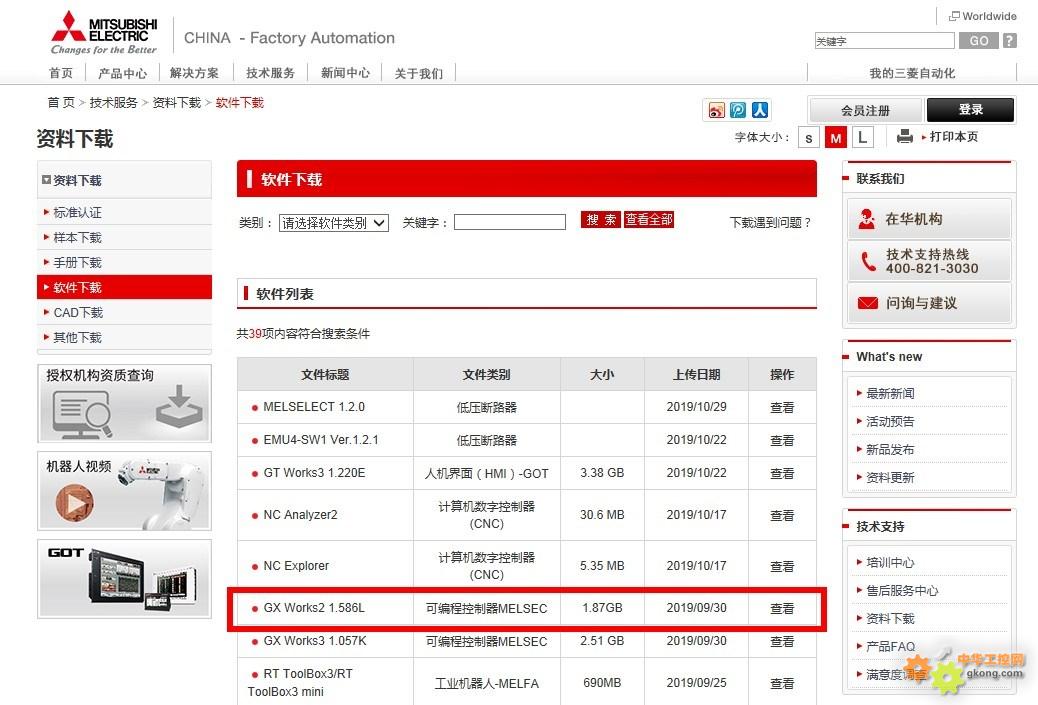This screenshot has height=705, width=1038.
Task: Click 查看 for NC Analyzer2
Action: [782, 516]
